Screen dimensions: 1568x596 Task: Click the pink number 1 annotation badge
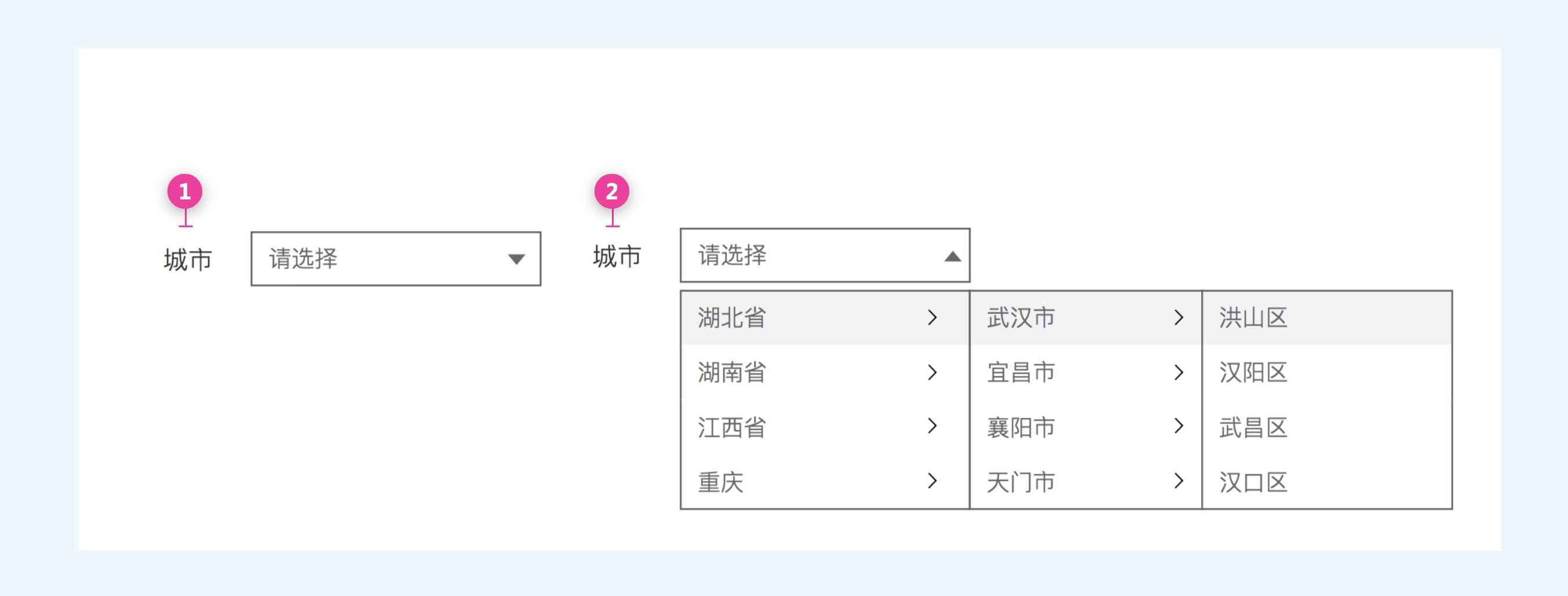tap(184, 192)
